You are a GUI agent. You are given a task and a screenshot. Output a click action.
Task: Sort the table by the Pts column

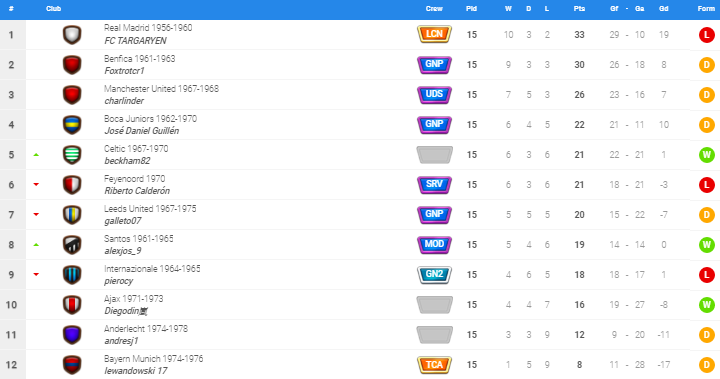point(579,9)
